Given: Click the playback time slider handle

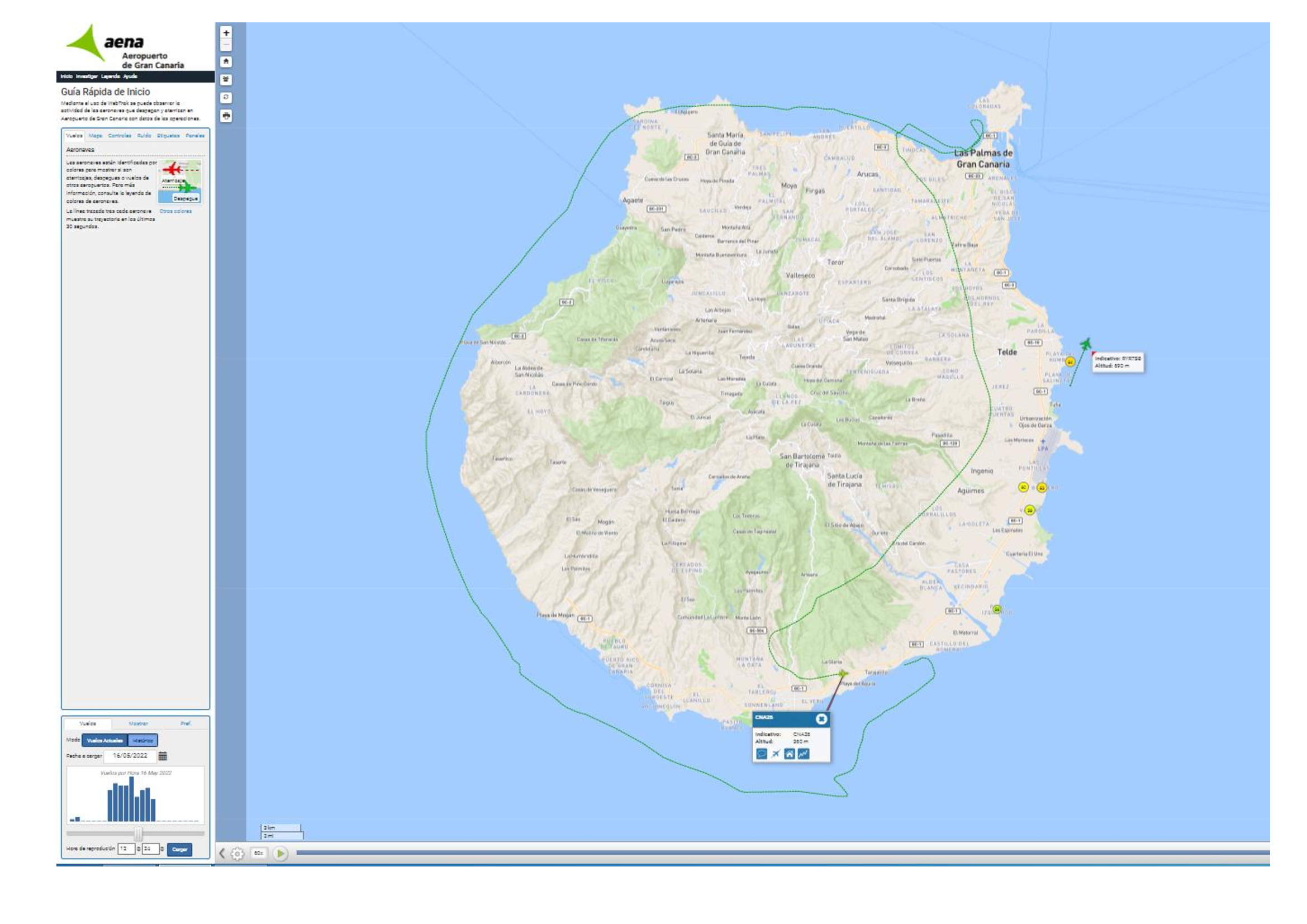Looking at the screenshot, I should click(139, 833).
